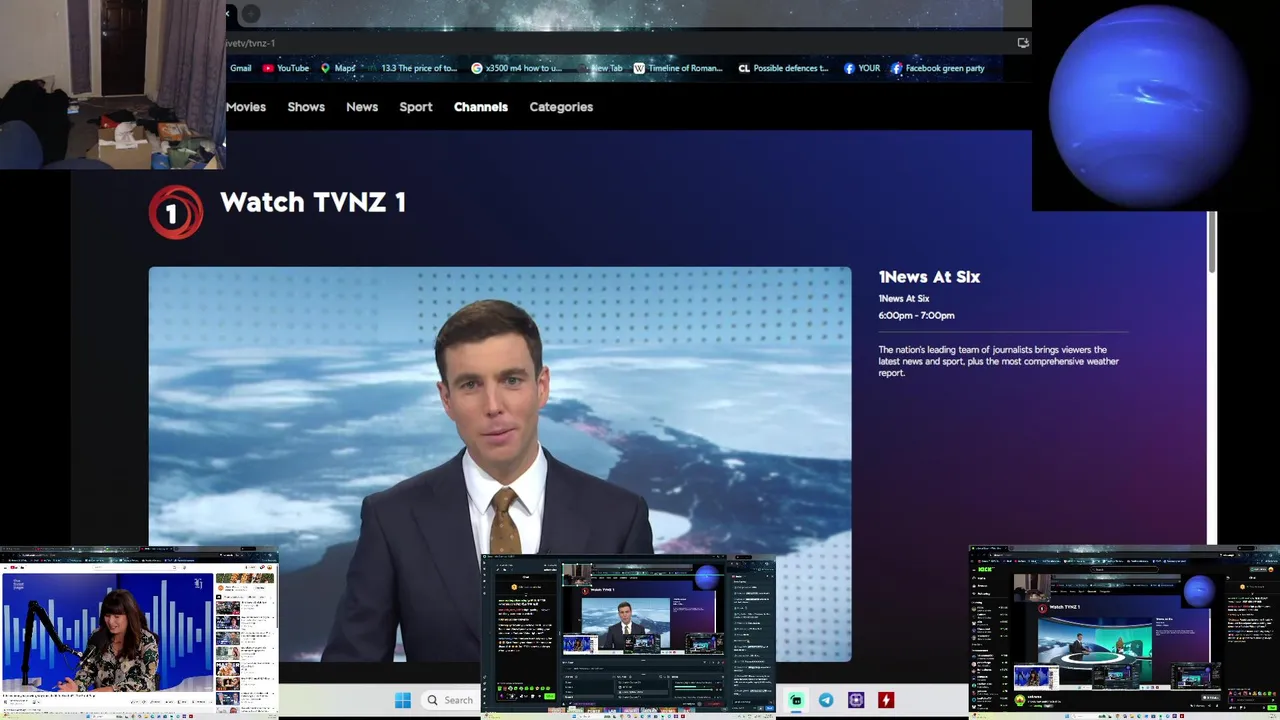
Task: Click the woman podcast video thumbnail window
Action: [x=139, y=632]
